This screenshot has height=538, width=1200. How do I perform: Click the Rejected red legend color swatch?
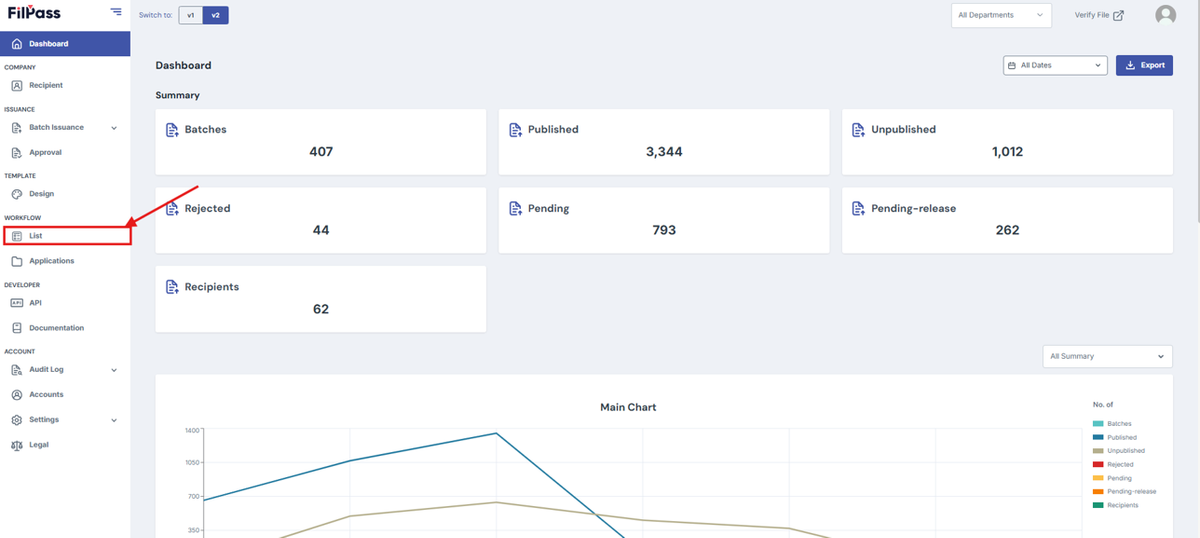pos(1097,464)
